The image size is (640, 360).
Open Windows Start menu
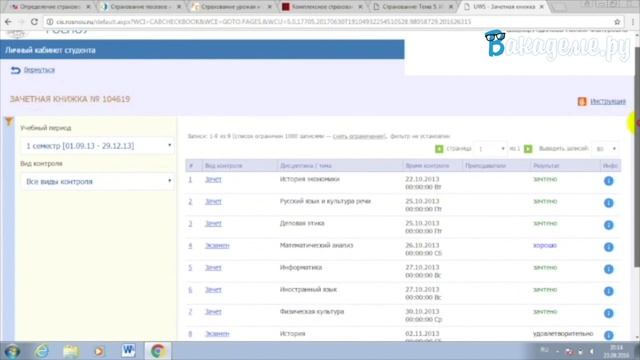click(x=12, y=351)
